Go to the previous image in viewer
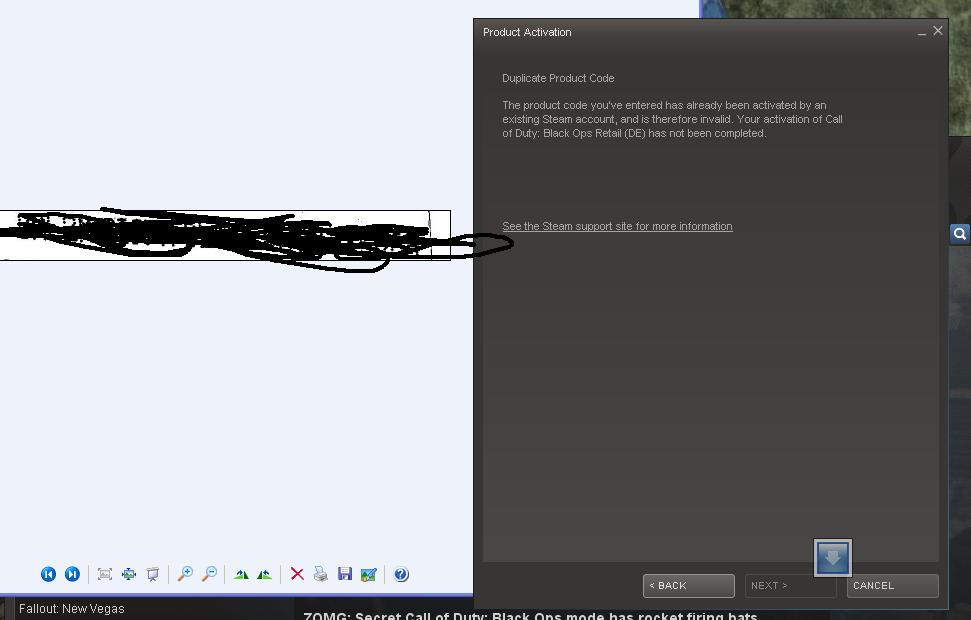 [x=48, y=574]
